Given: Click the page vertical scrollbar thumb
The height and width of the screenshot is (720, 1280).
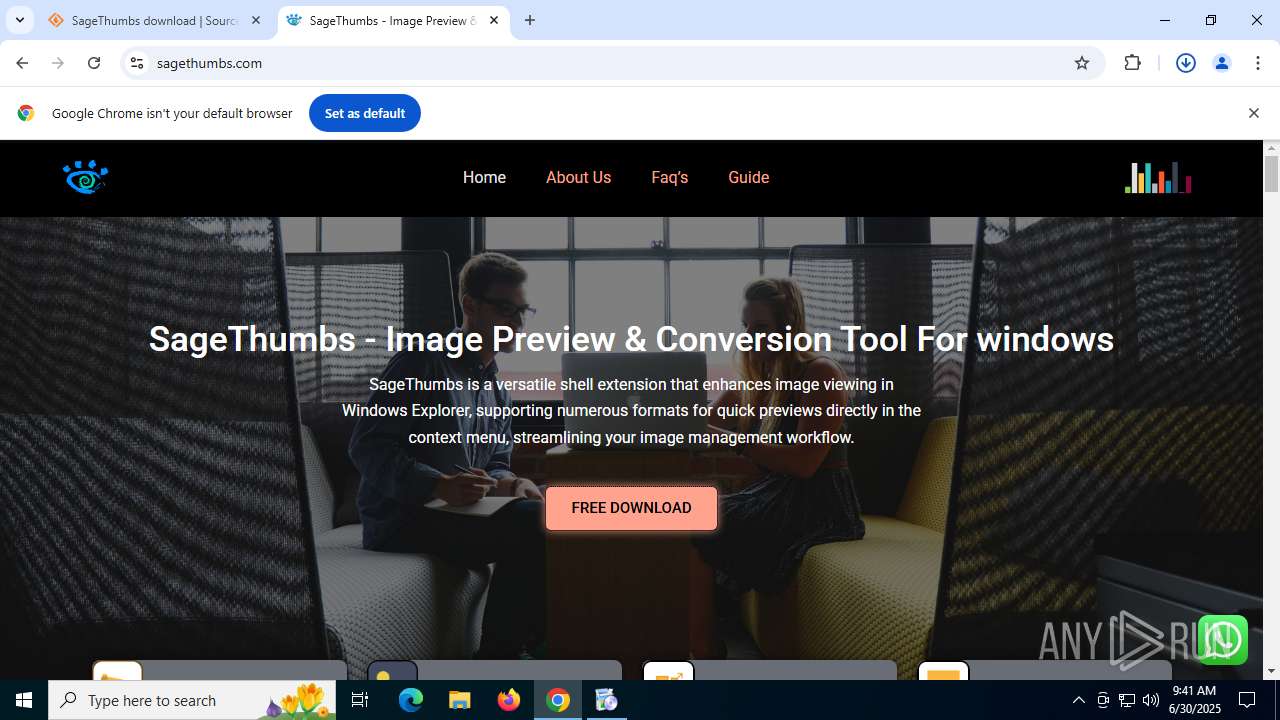Looking at the screenshot, I should pyautogui.click(x=1272, y=173).
